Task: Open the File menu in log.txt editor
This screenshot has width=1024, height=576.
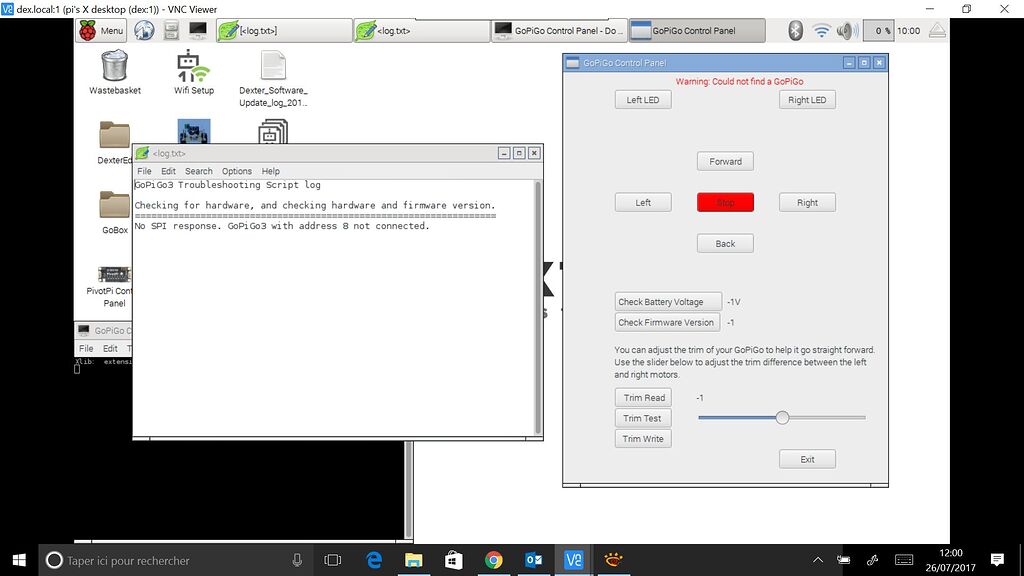Action: point(145,171)
